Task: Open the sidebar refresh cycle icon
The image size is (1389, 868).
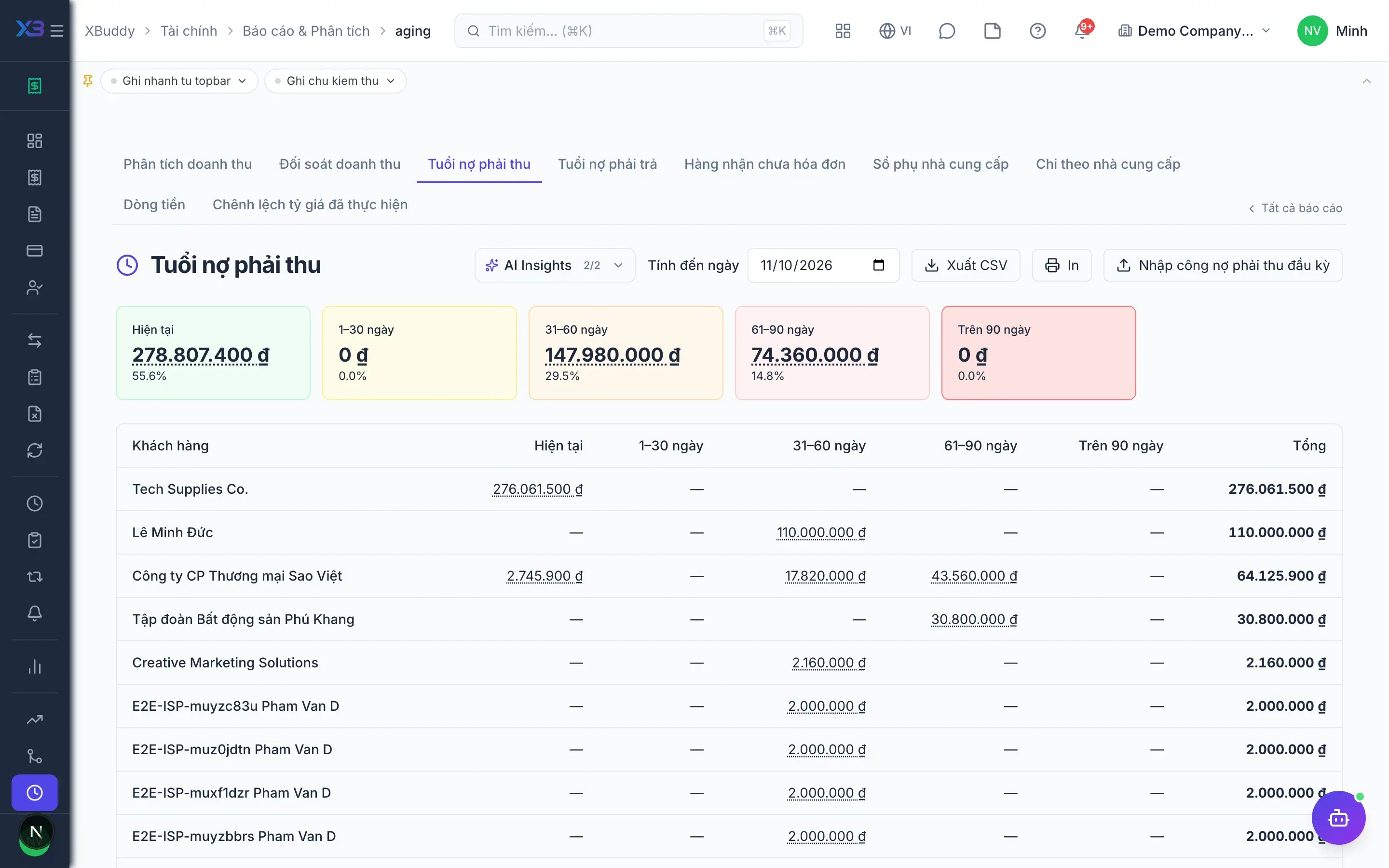Action: tap(34, 450)
